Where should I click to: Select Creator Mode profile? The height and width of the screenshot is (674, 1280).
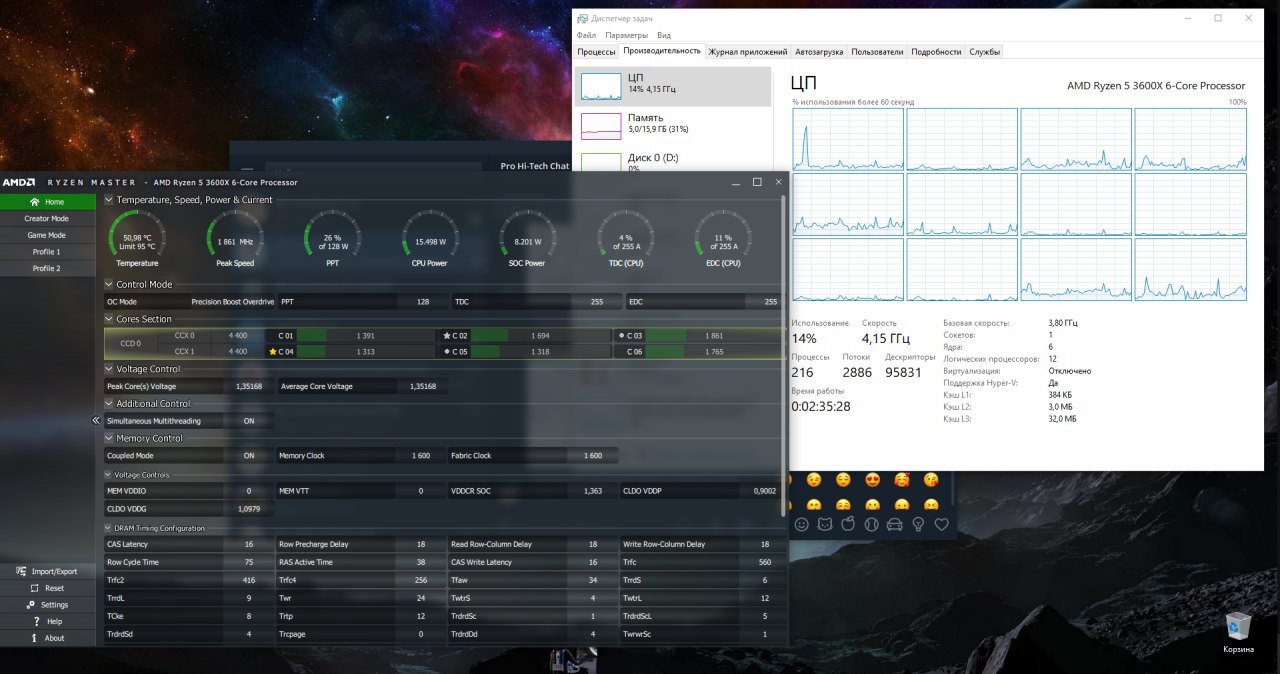48,218
